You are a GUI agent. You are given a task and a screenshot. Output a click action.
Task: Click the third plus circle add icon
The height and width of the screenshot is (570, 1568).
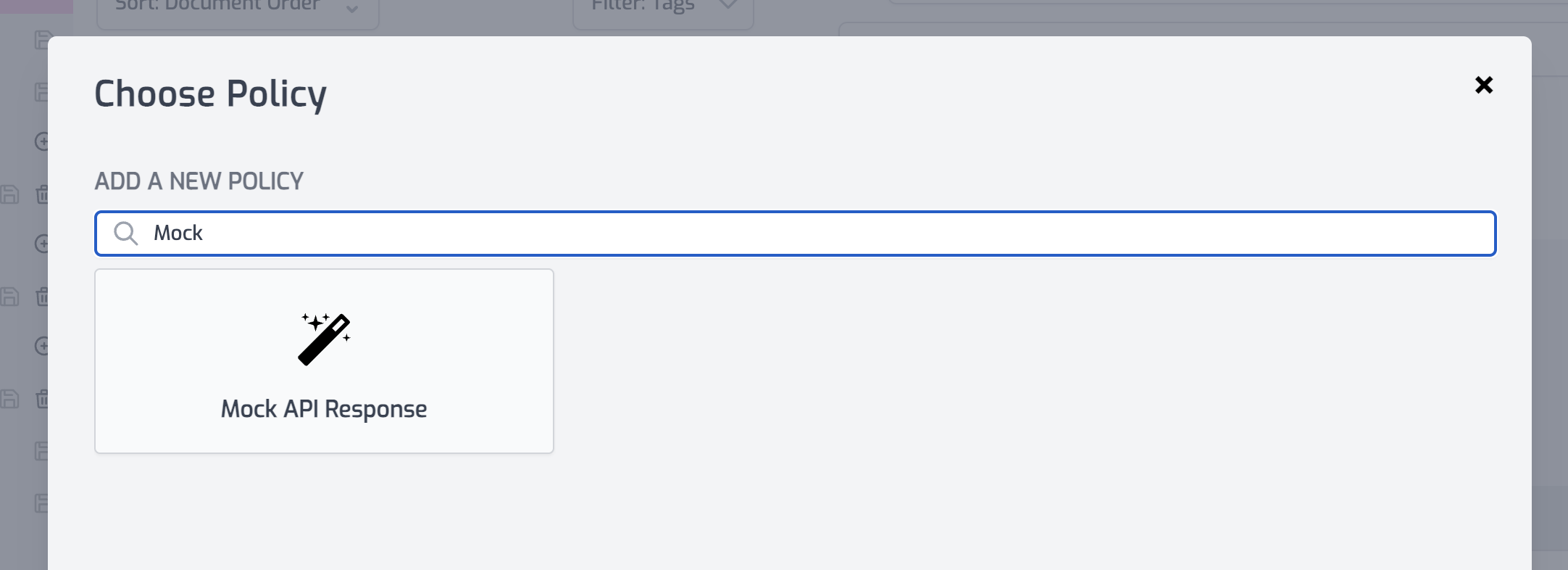pos(42,346)
